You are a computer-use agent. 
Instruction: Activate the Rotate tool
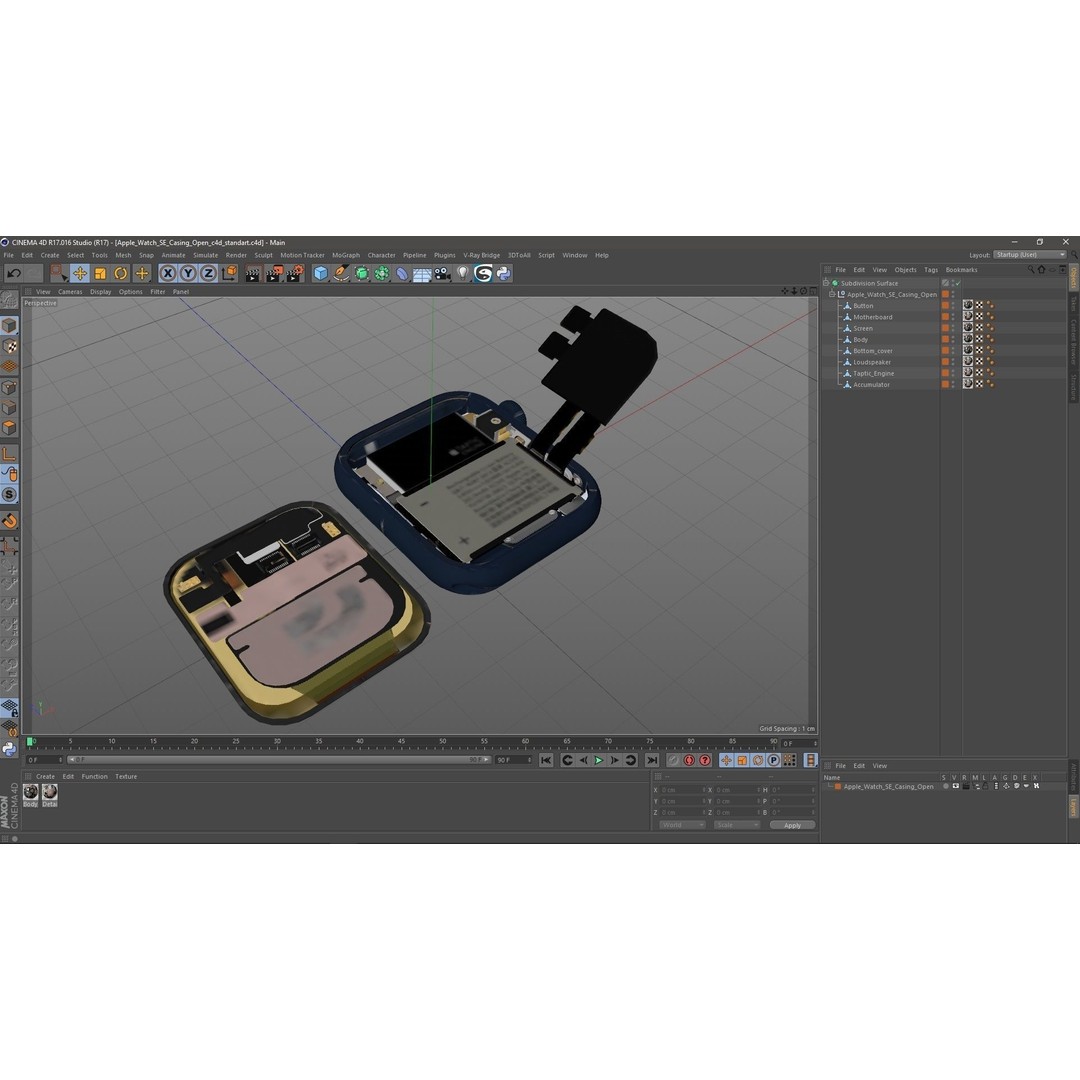point(121,273)
